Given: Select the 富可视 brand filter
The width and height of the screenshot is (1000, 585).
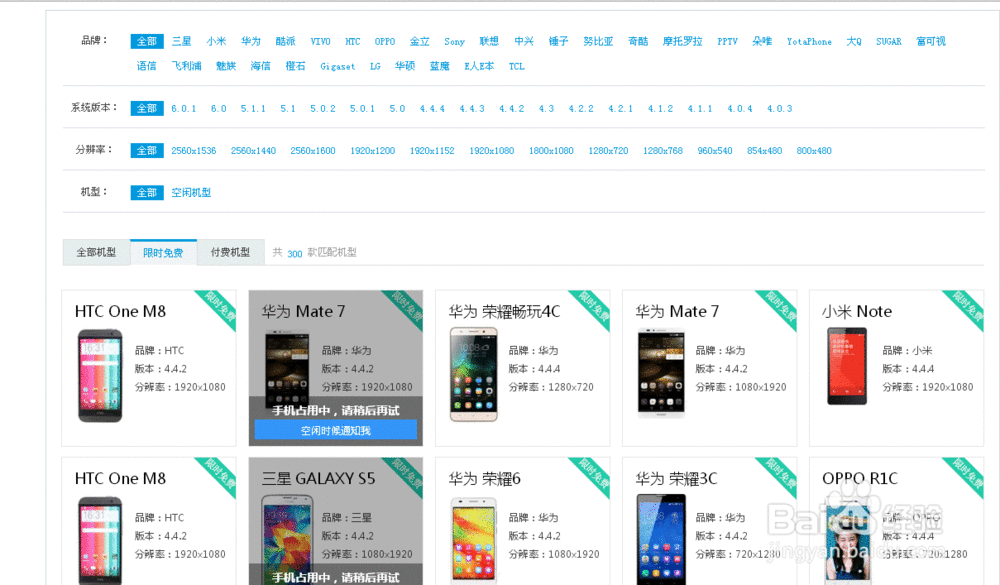Looking at the screenshot, I should (x=930, y=41).
